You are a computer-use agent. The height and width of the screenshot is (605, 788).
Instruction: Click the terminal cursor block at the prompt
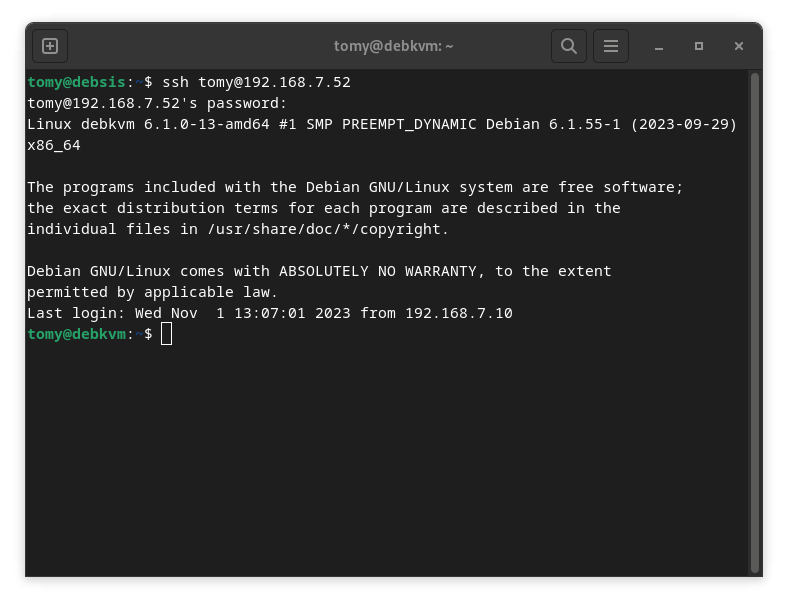coord(166,334)
